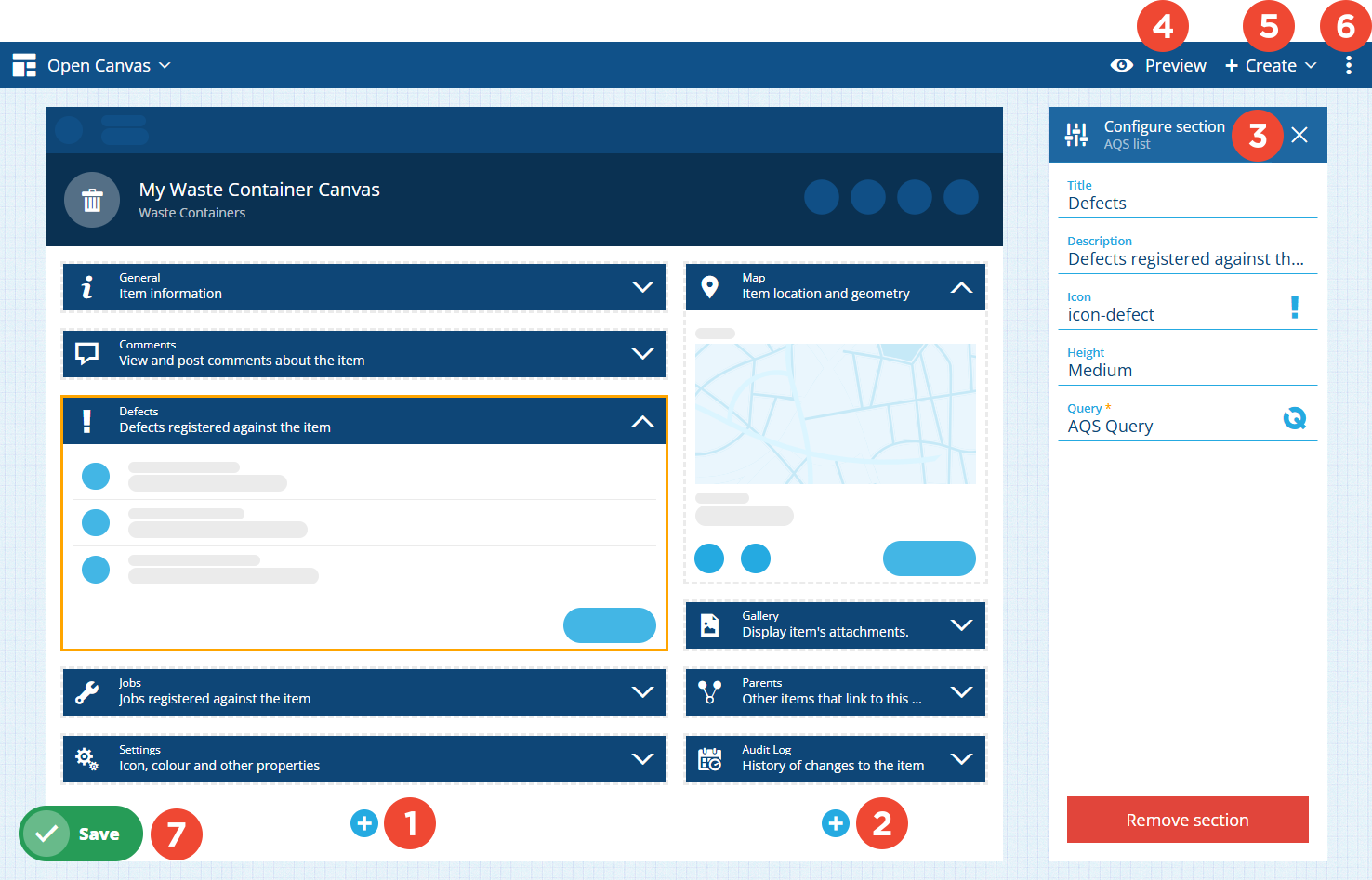Click the Title field containing Defects
Image resolution: width=1372 pixels, height=880 pixels.
tap(1187, 203)
